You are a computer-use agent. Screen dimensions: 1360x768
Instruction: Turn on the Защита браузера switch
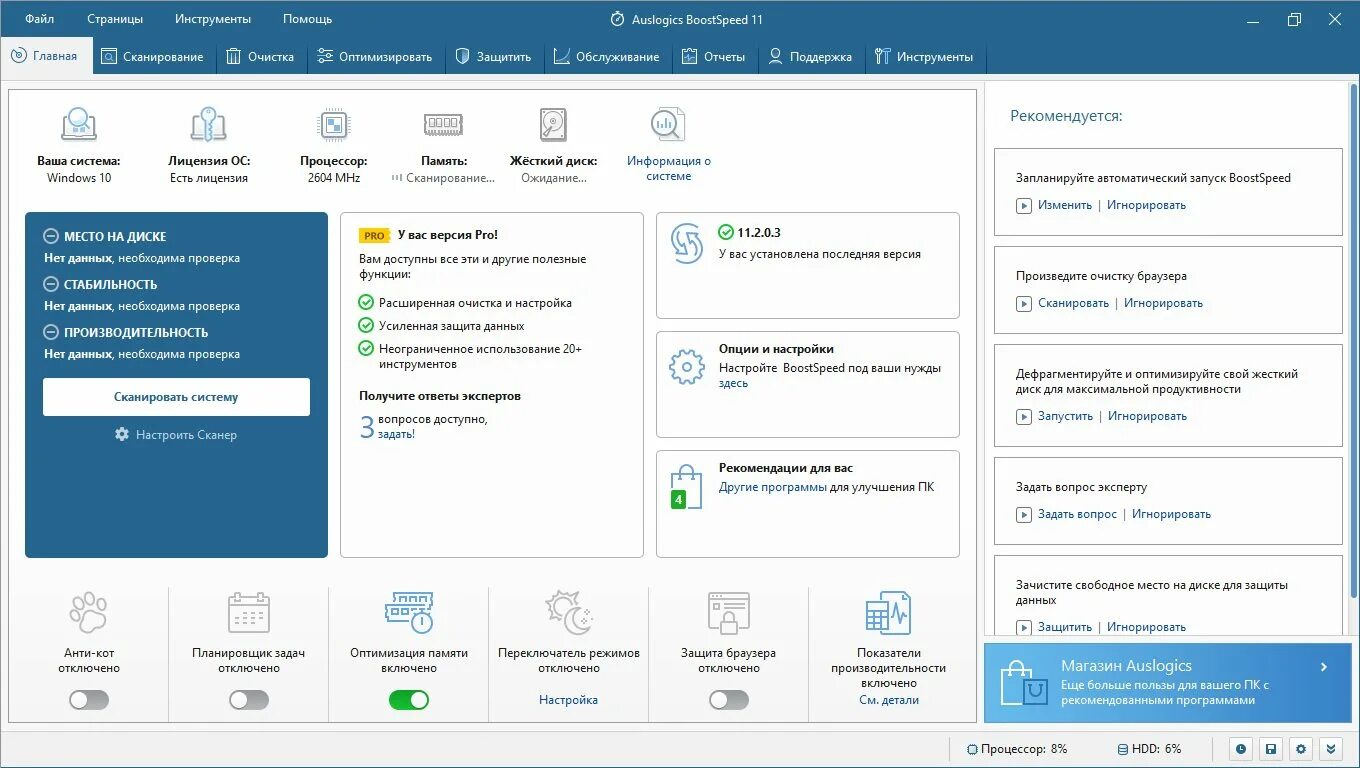(x=729, y=700)
